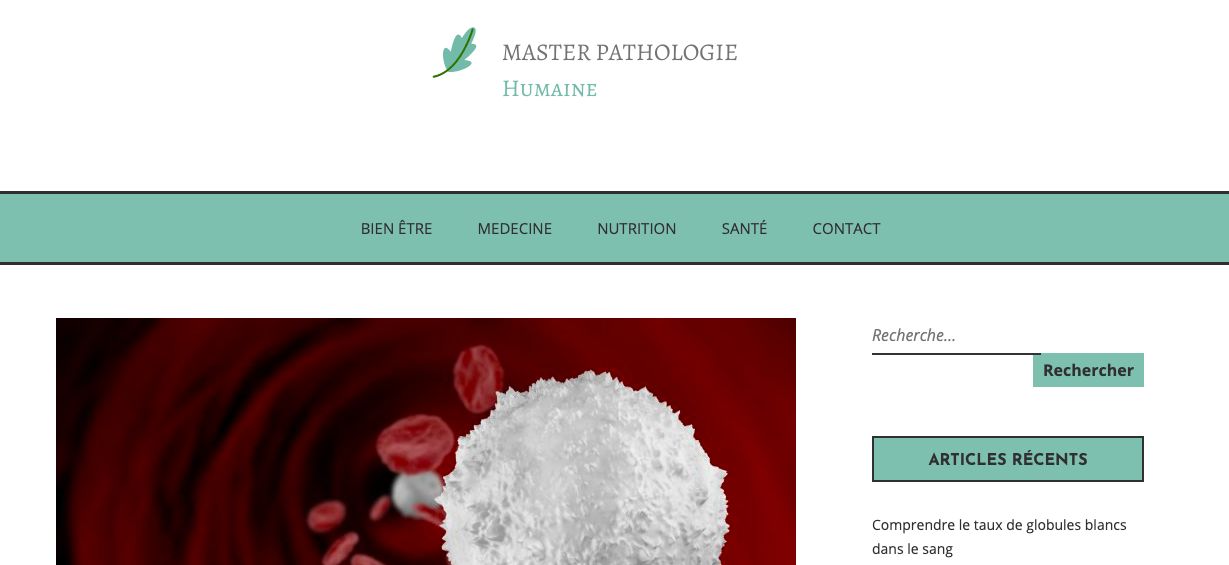This screenshot has width=1229, height=565.
Task: Open the globules blancs article link
Action: pyautogui.click(x=999, y=537)
